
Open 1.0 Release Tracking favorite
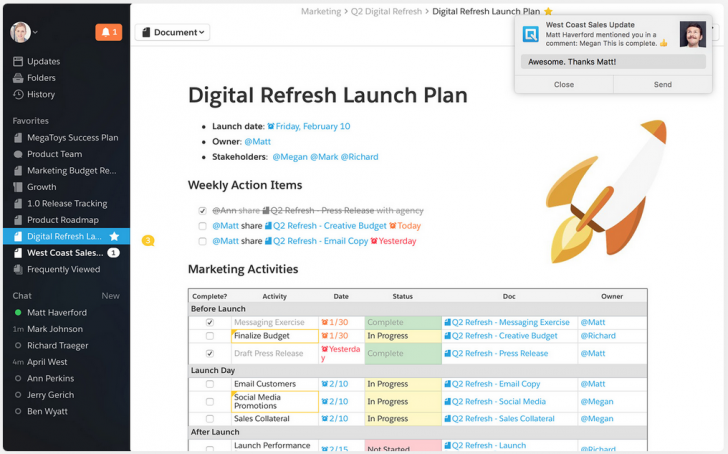click(66, 203)
